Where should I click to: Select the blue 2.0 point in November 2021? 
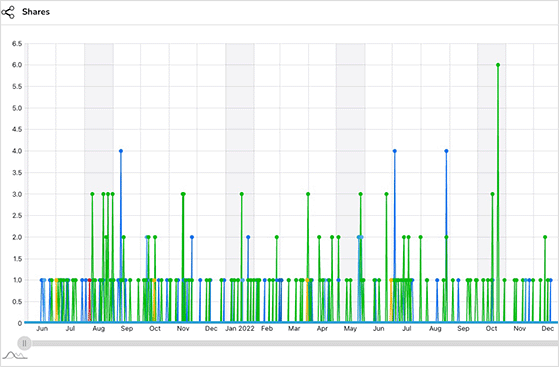(192, 237)
